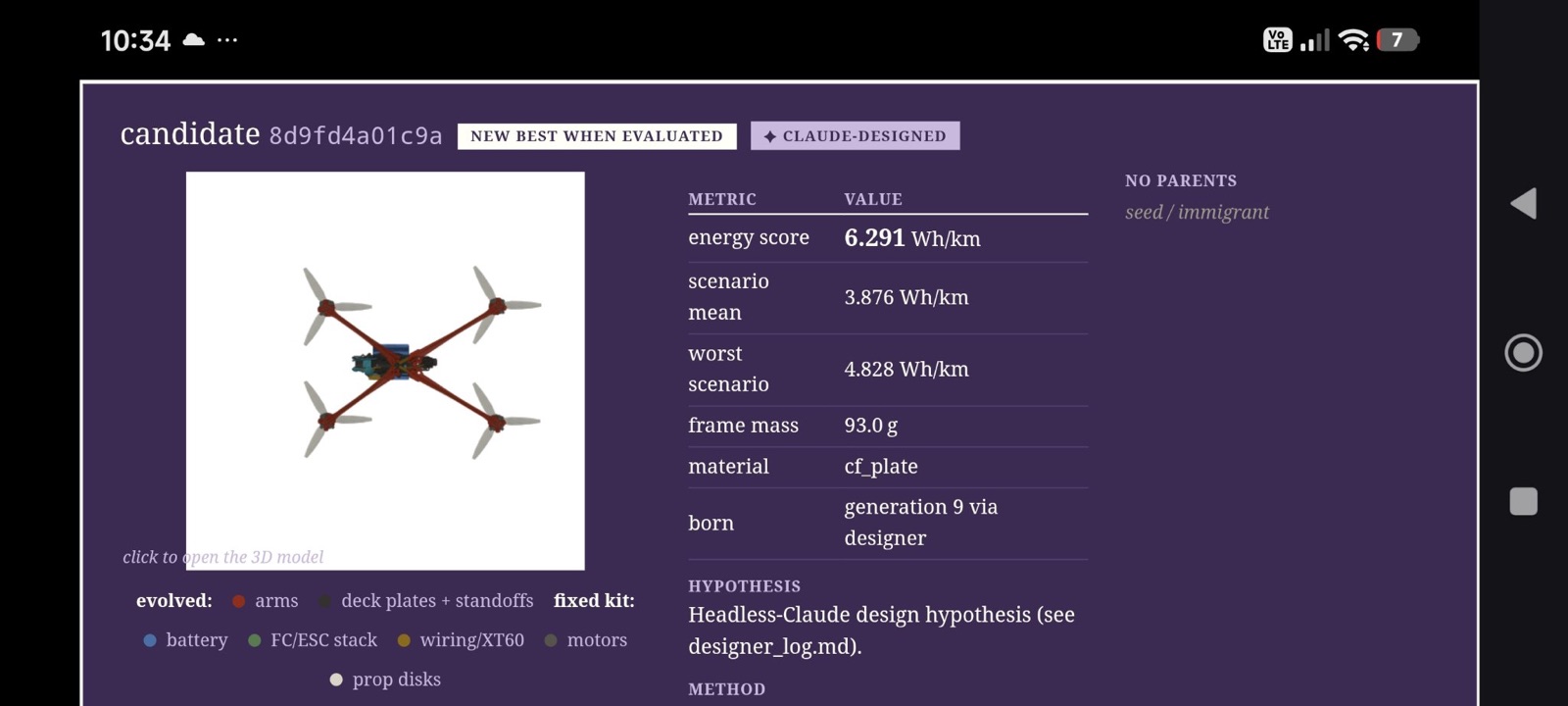This screenshot has height=706, width=1568.
Task: Click the worst scenario value 4.828 Wh/km
Action: click(906, 370)
